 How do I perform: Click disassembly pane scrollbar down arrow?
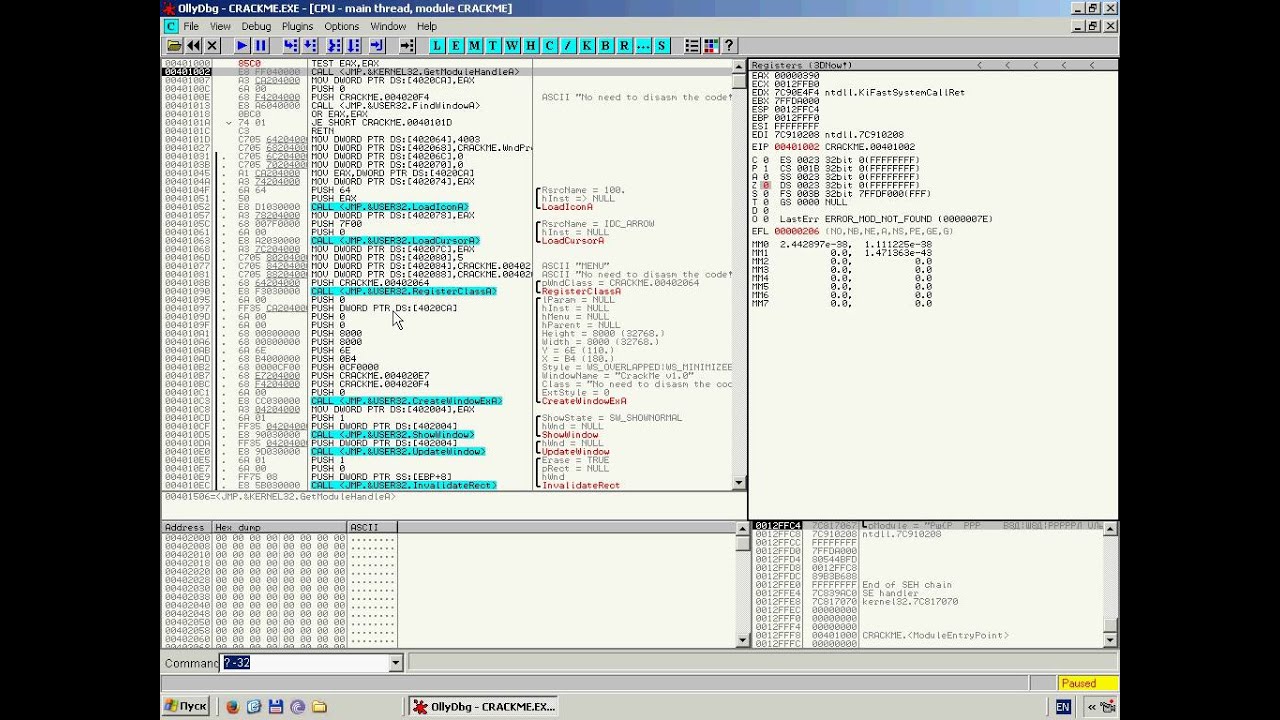tap(740, 483)
